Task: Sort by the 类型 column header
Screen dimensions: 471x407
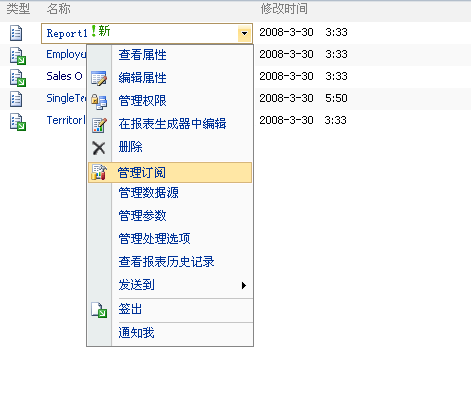Action: point(18,9)
